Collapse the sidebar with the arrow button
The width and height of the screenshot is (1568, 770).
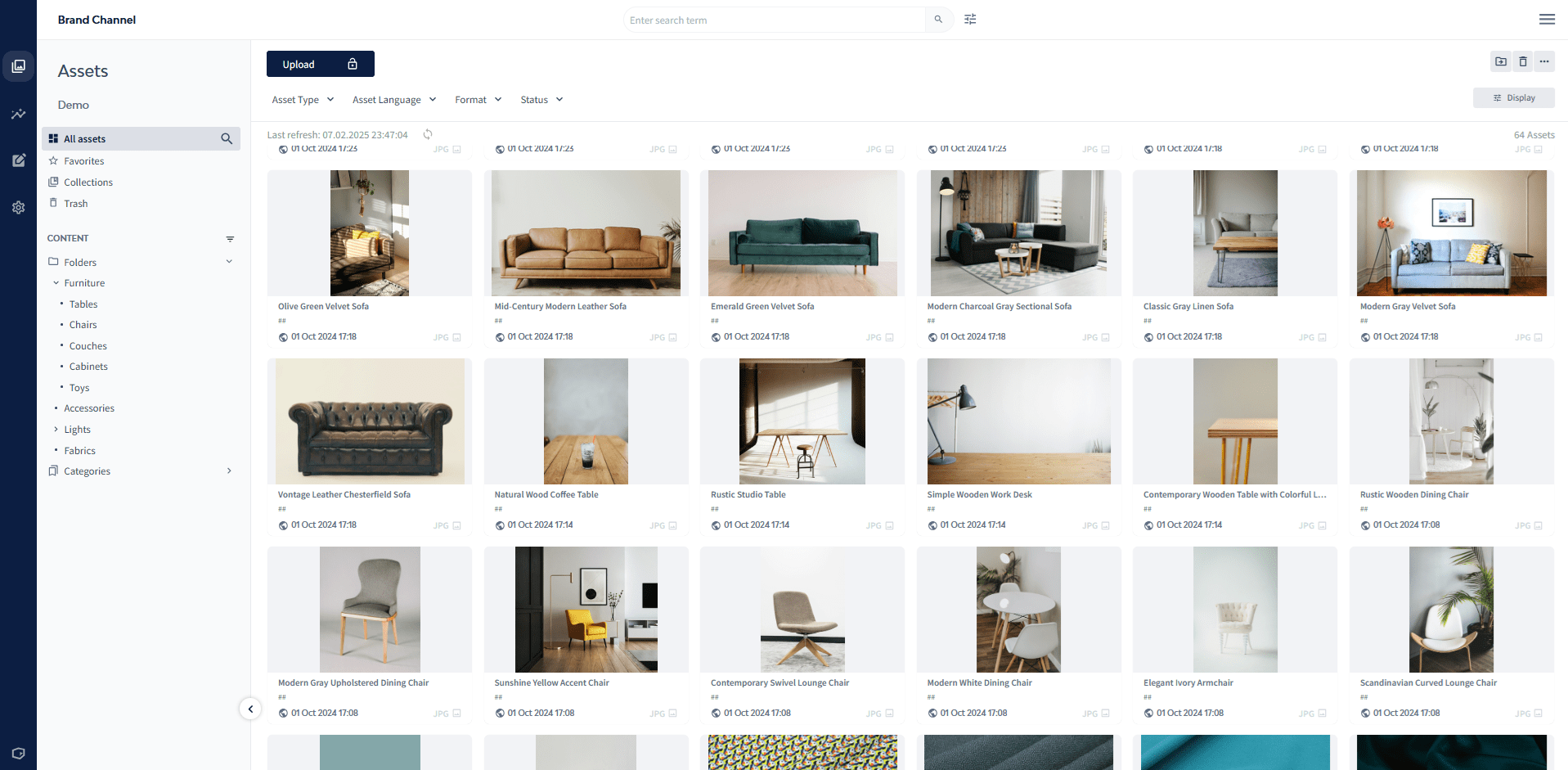tap(250, 709)
